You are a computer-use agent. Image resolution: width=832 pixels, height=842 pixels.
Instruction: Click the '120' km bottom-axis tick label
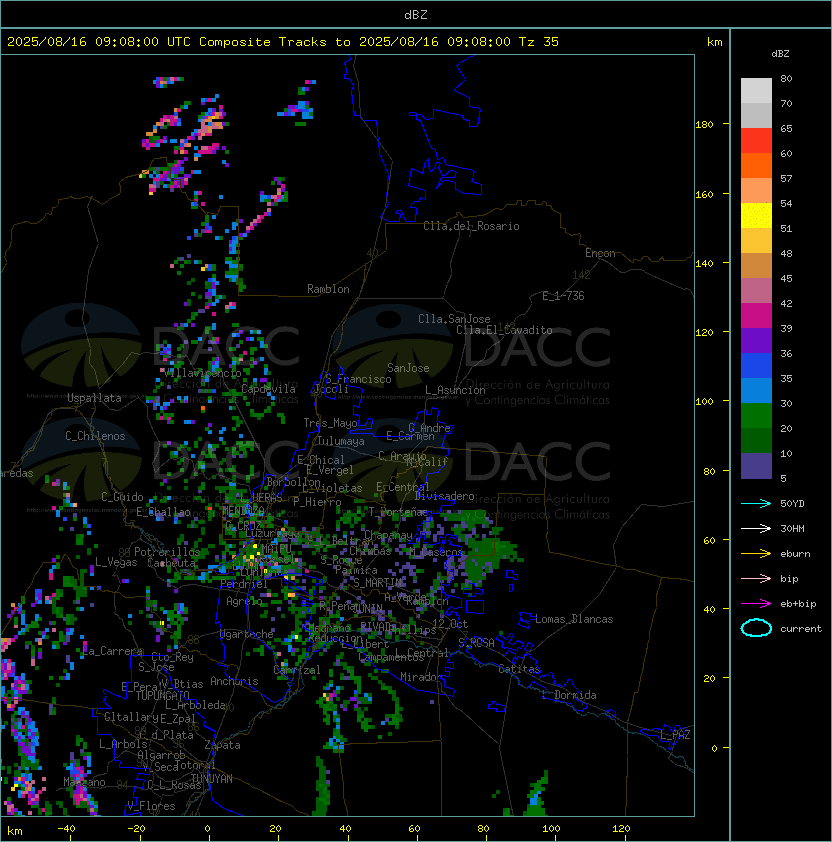(x=621, y=829)
